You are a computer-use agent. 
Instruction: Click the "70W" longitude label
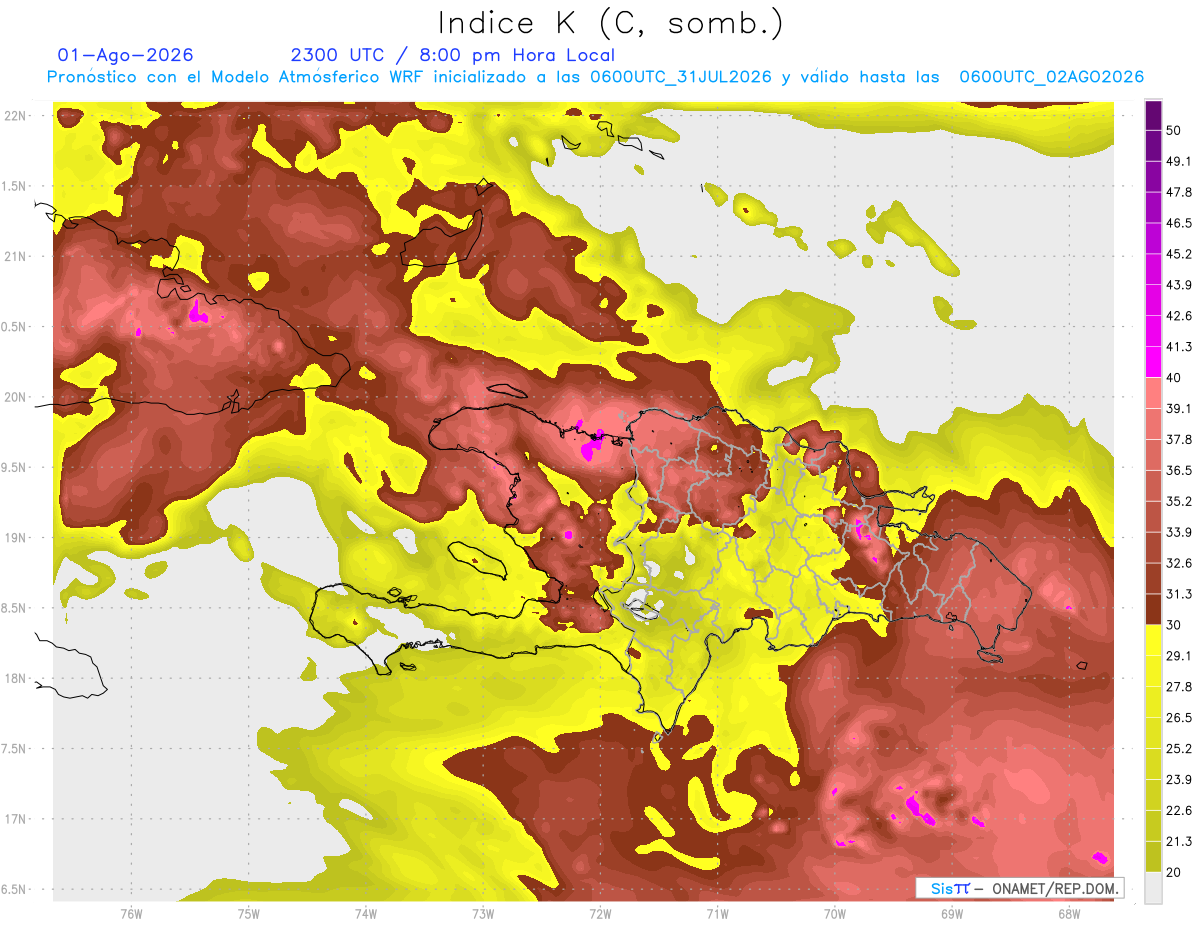(835, 913)
